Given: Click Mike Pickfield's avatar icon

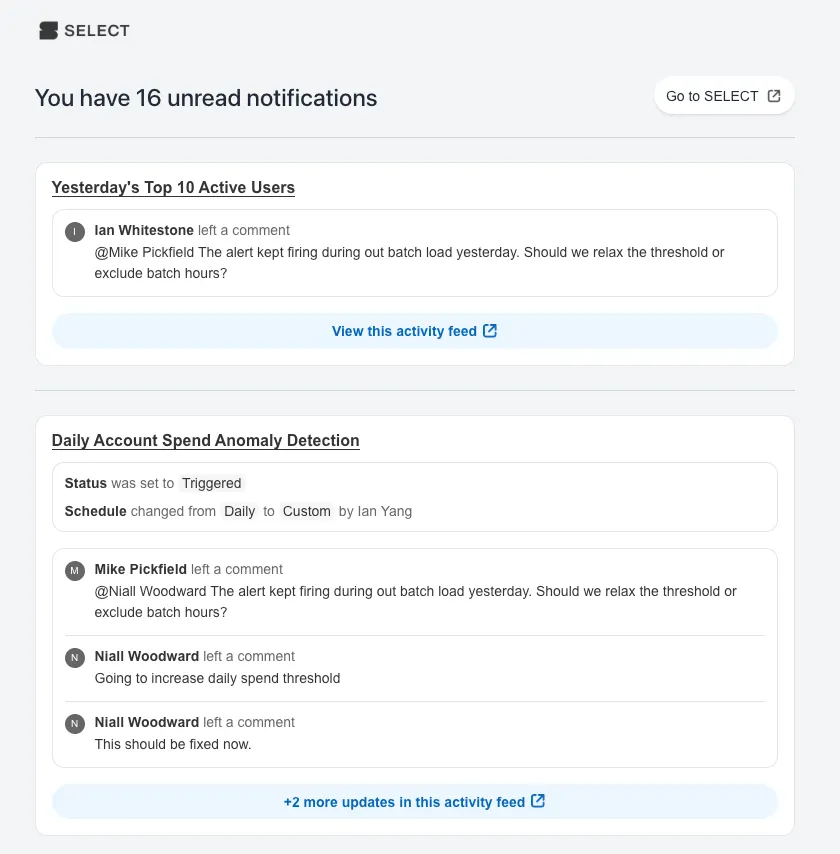Looking at the screenshot, I should click(x=74, y=571).
